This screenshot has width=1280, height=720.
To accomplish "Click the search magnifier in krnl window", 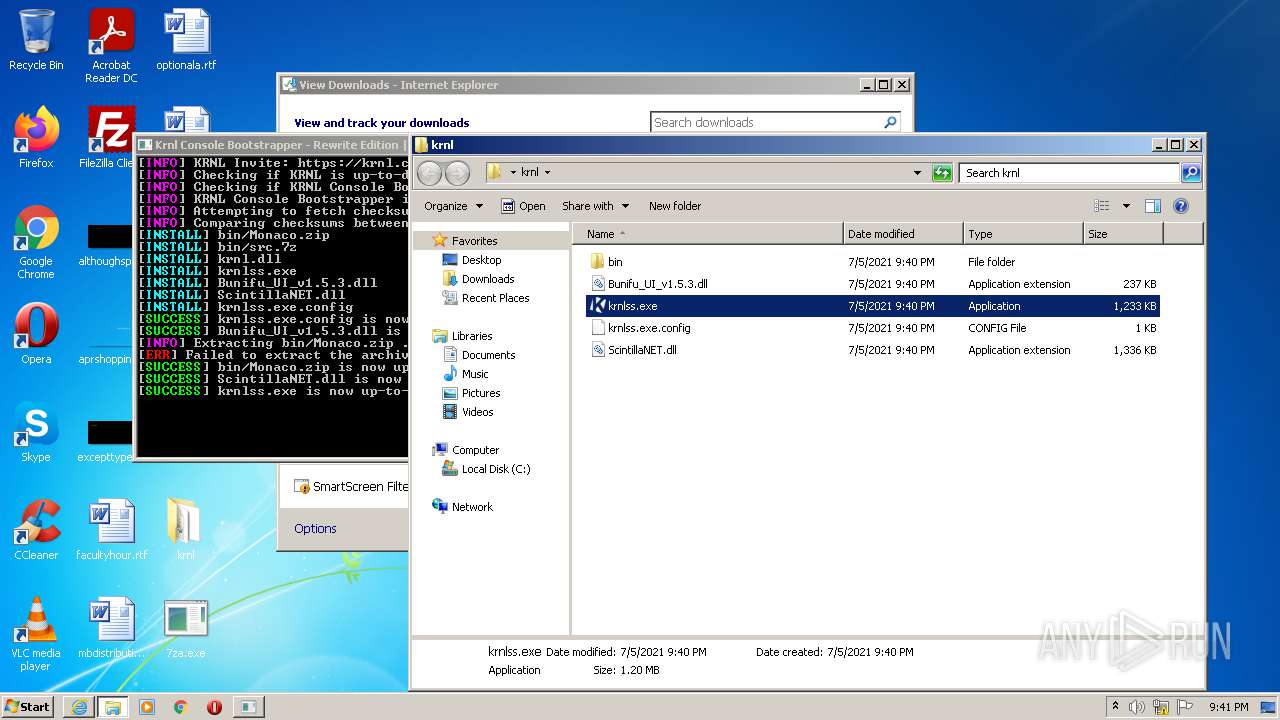I will coord(1190,173).
